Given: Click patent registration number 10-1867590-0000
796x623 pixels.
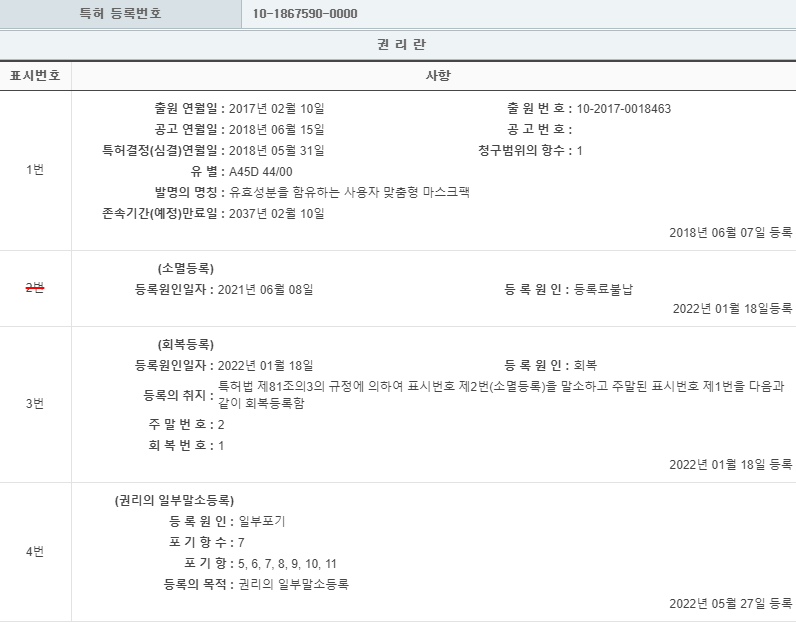Looking at the screenshot, I should (305, 14).
